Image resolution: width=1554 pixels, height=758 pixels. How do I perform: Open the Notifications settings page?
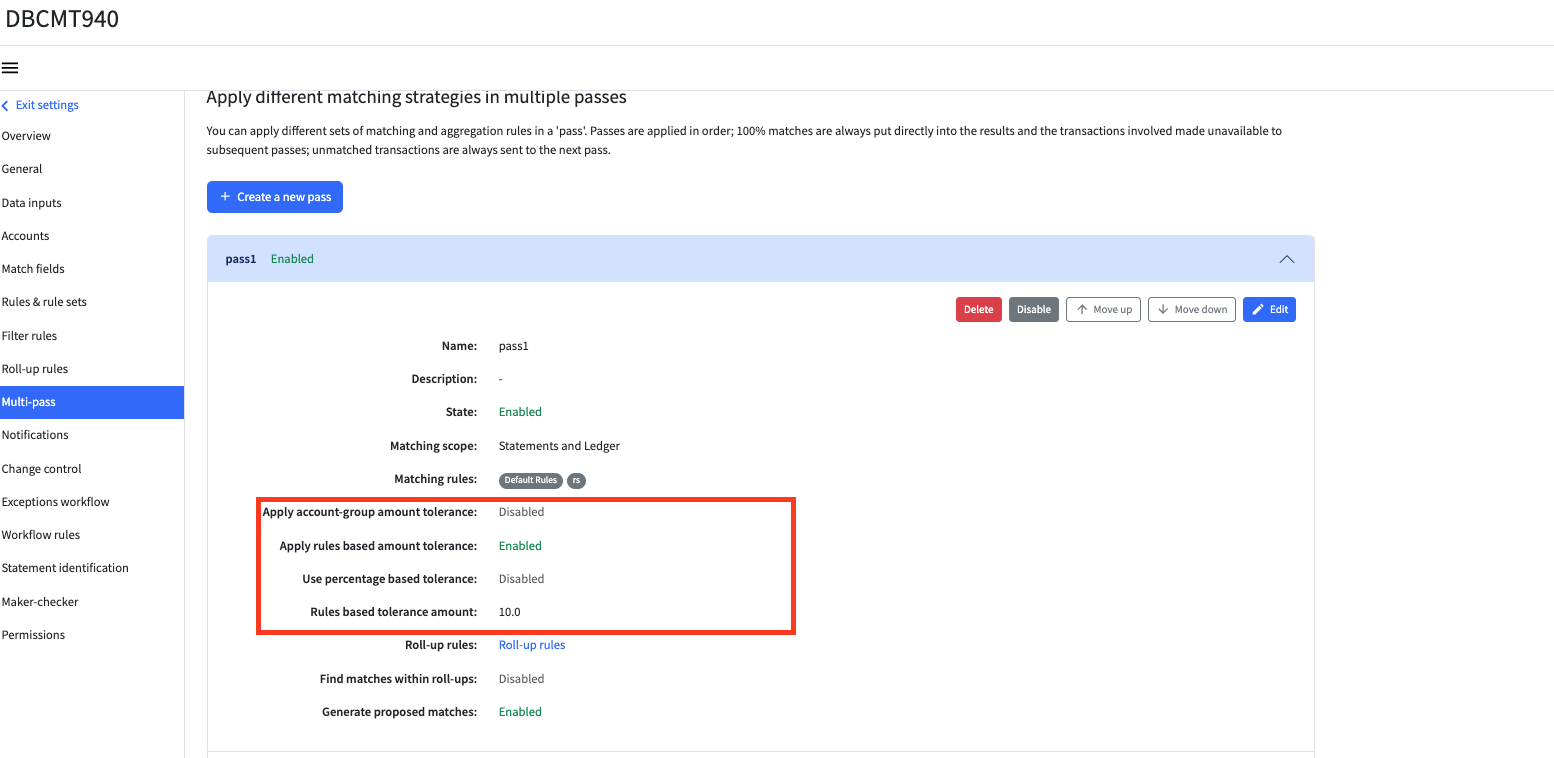pyautogui.click(x=35, y=434)
